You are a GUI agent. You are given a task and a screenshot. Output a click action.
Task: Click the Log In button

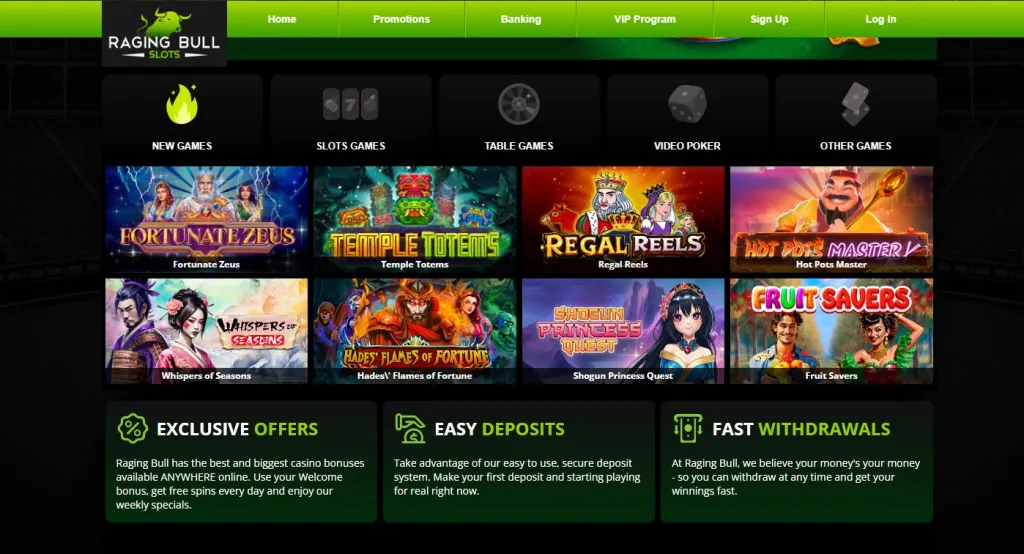880,19
